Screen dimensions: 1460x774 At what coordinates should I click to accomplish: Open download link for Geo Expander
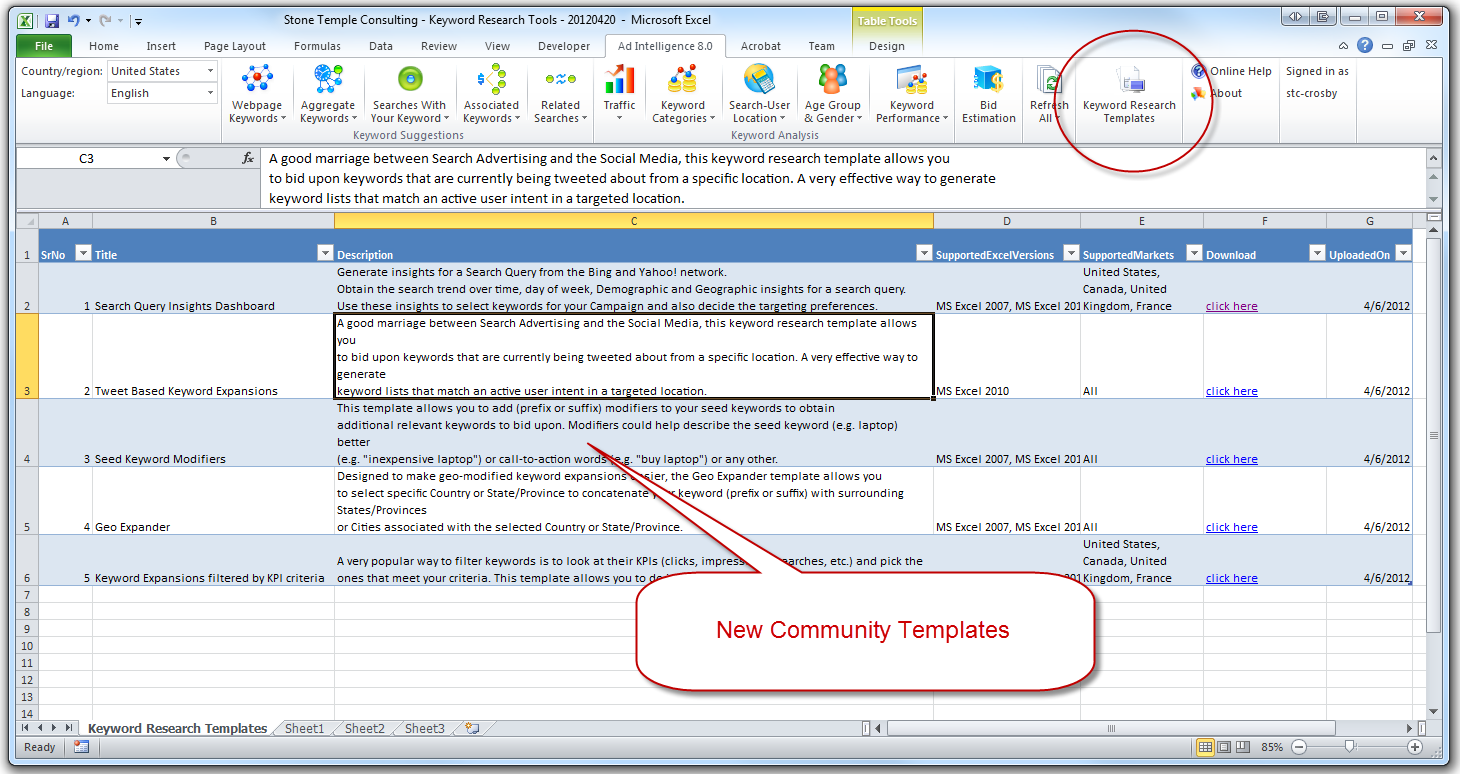click(1232, 527)
